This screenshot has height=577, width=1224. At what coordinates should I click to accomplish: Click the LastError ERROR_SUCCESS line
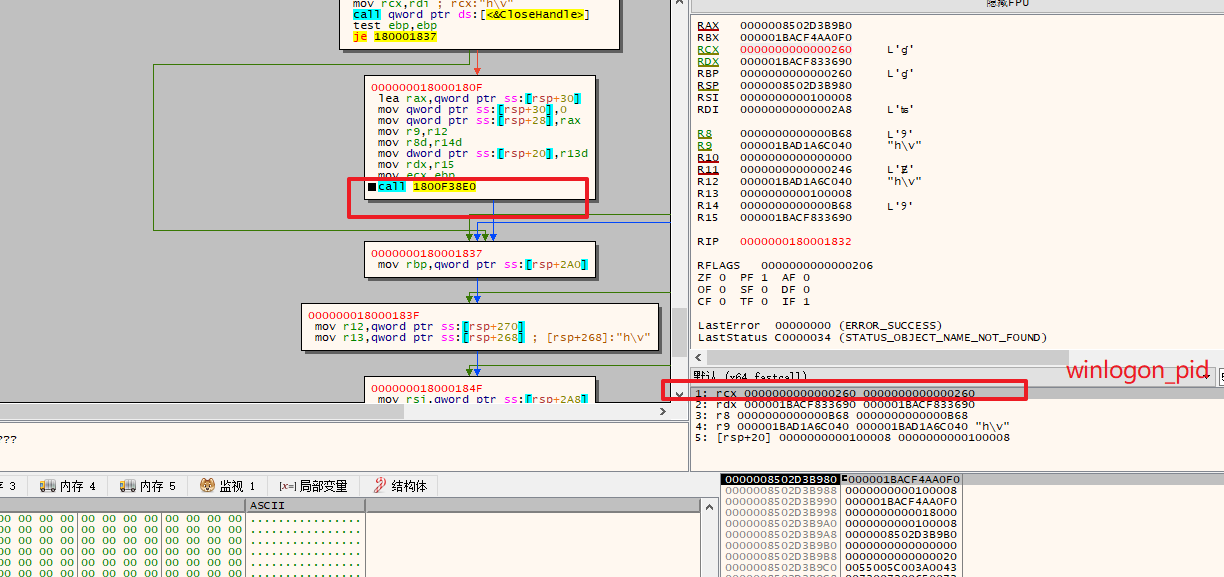(x=820, y=325)
